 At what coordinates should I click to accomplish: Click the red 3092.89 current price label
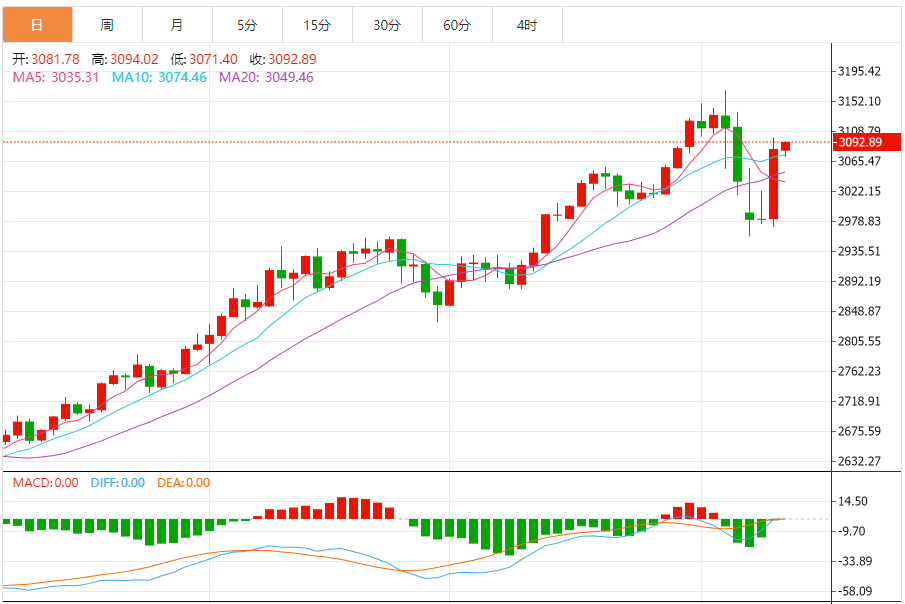tap(866, 142)
